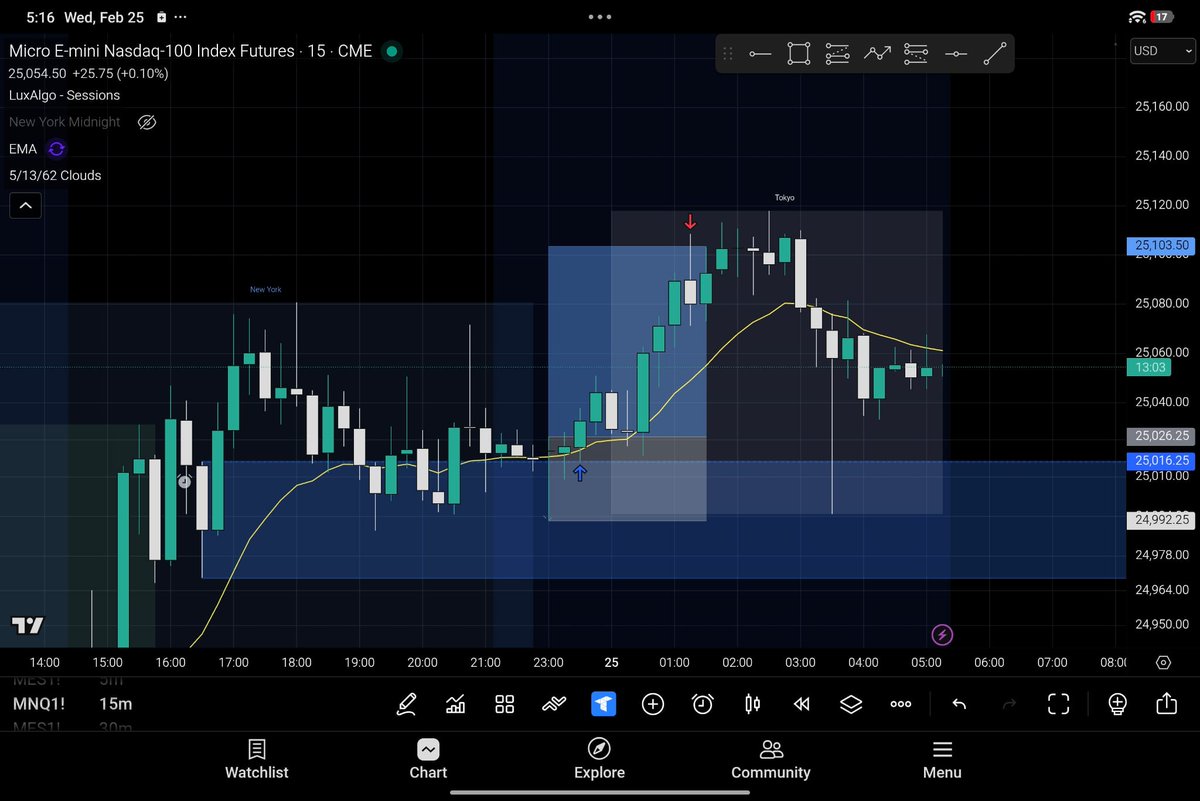Select the LuxAlgo - Sessions indicator label
1200x801 pixels.
coord(64,95)
